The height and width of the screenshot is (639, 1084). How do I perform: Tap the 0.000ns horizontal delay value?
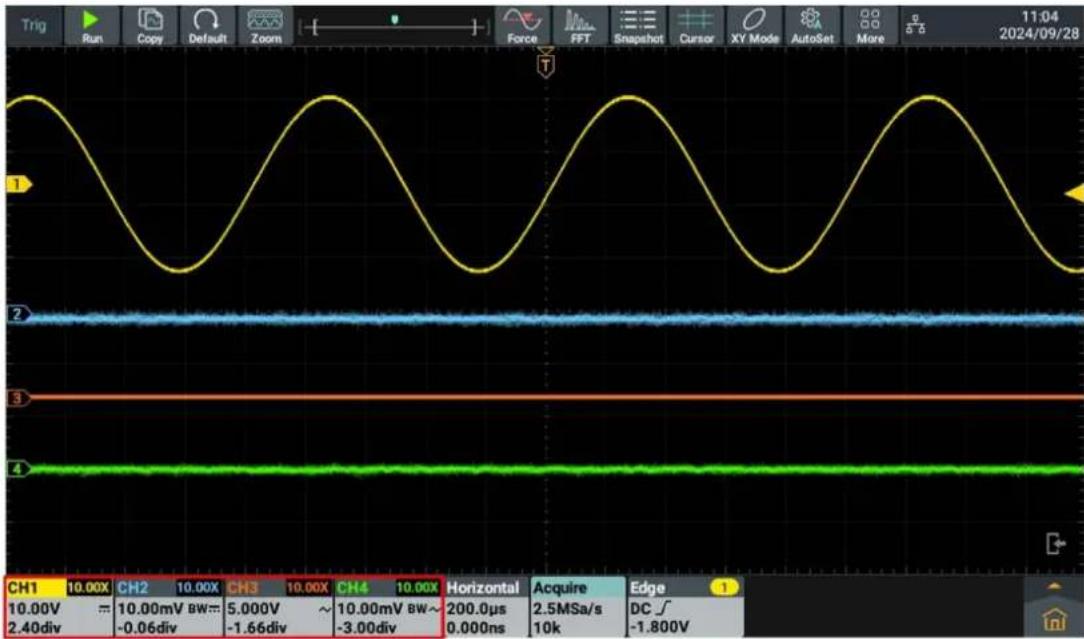[x=474, y=627]
